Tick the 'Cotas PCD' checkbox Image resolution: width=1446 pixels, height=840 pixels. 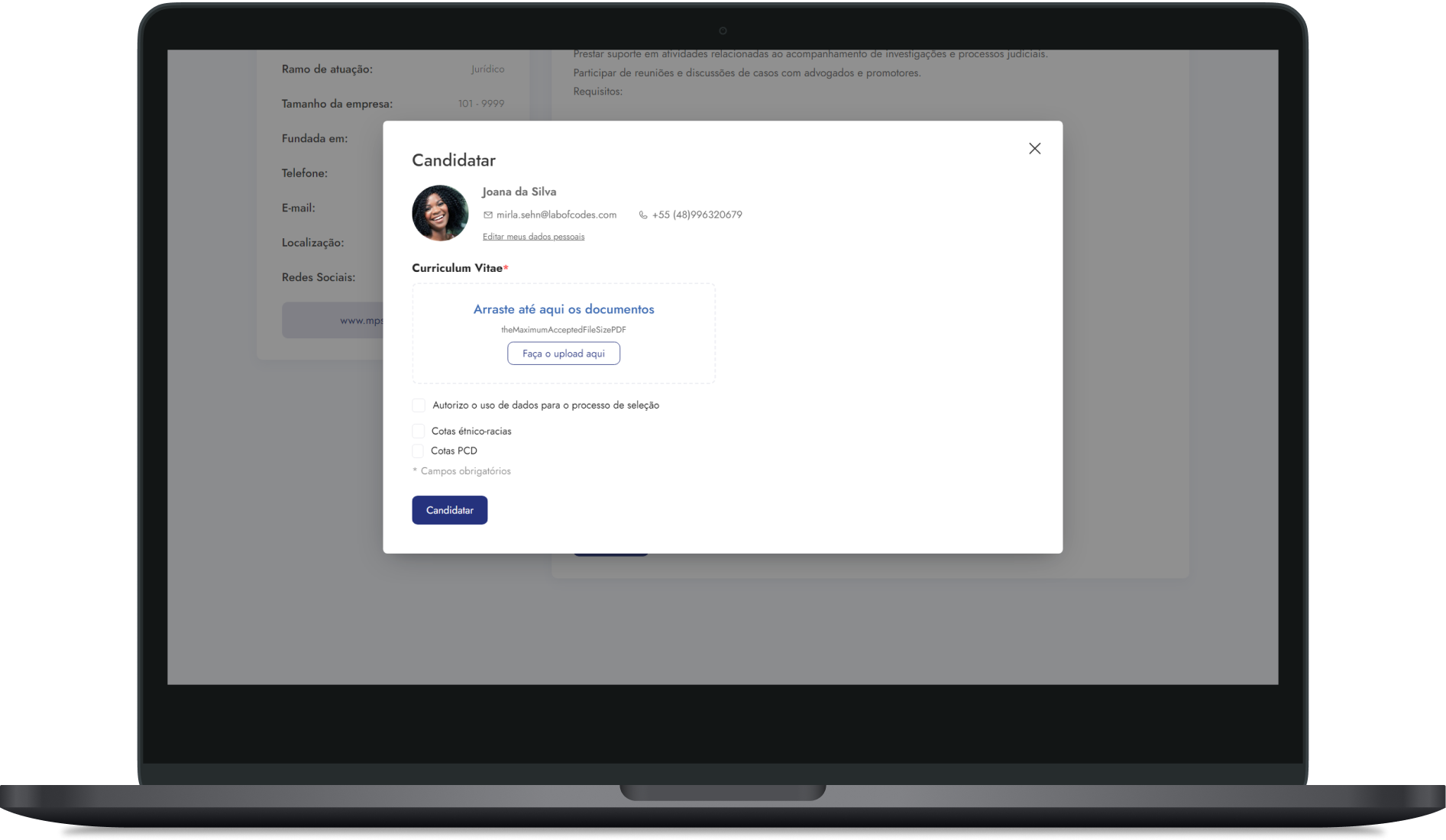pyautogui.click(x=418, y=451)
